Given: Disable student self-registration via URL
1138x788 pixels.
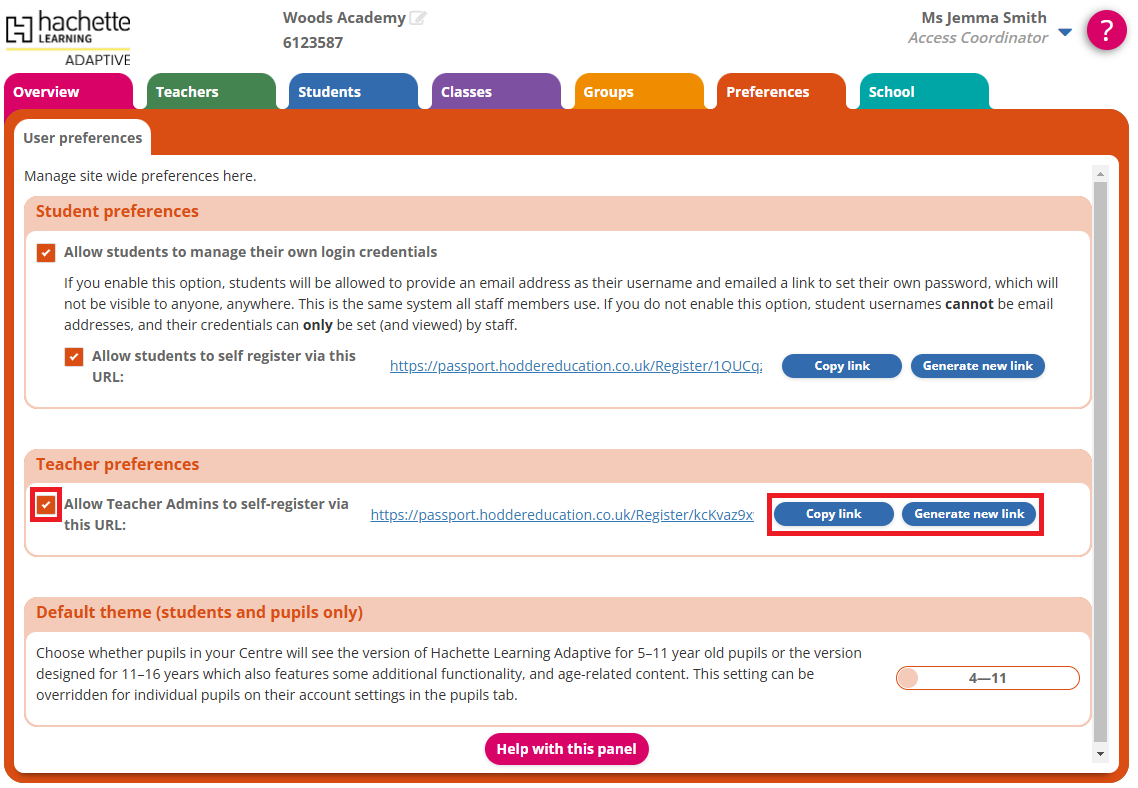Looking at the screenshot, I should point(73,356).
